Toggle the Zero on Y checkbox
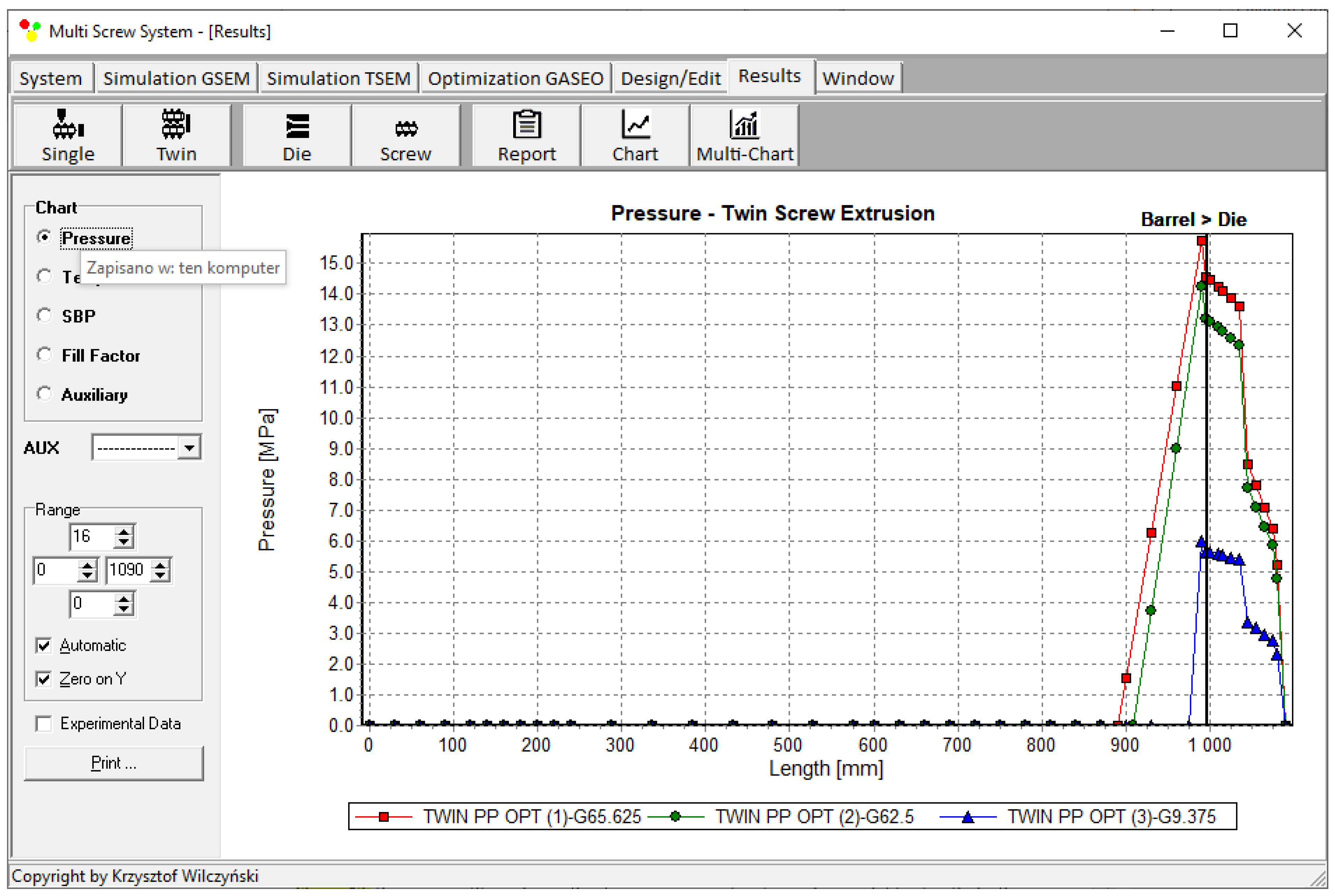The width and height of the screenshot is (1335, 896). pos(43,679)
